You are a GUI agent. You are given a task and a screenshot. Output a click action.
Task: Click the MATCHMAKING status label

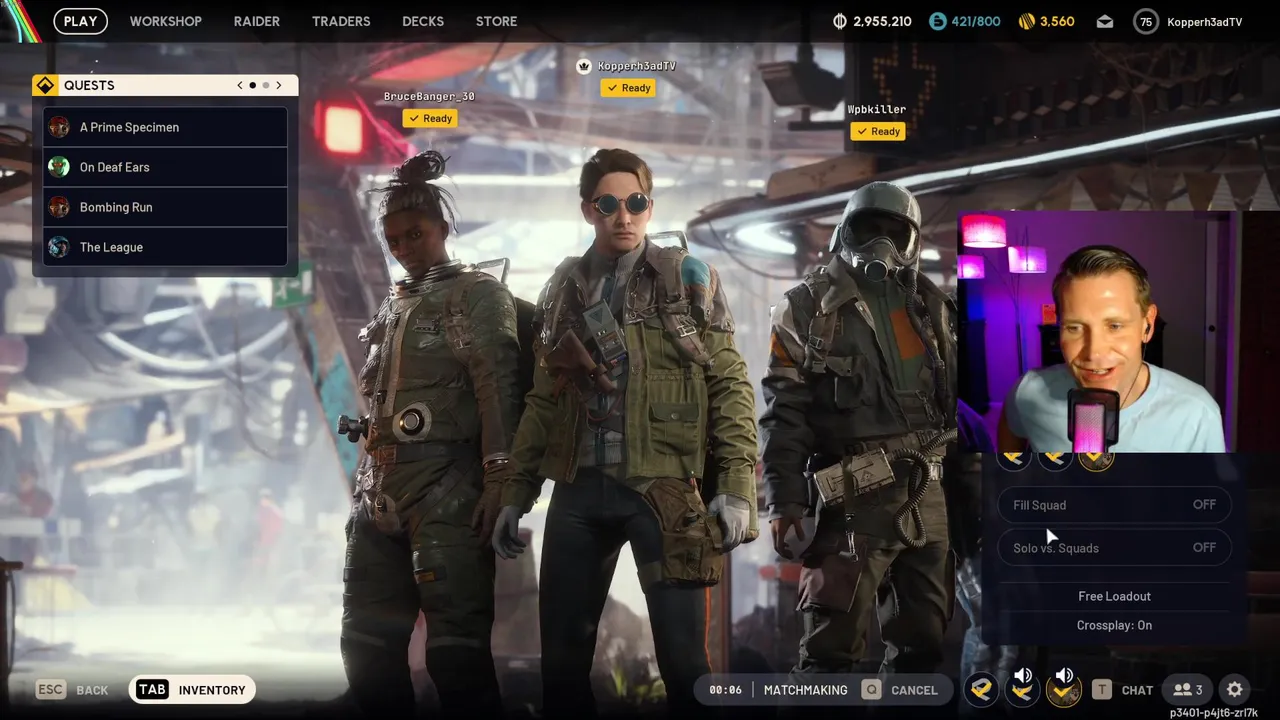(x=805, y=690)
